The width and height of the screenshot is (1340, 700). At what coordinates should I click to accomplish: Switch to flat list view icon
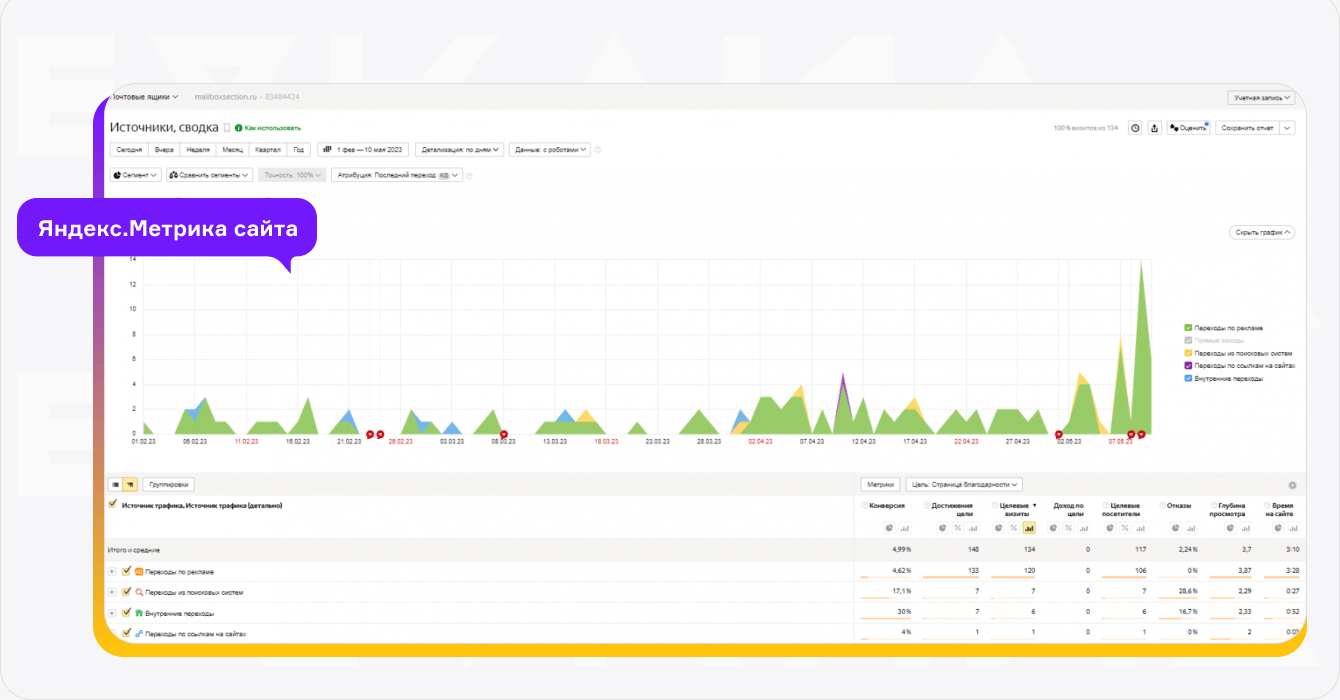[115, 484]
